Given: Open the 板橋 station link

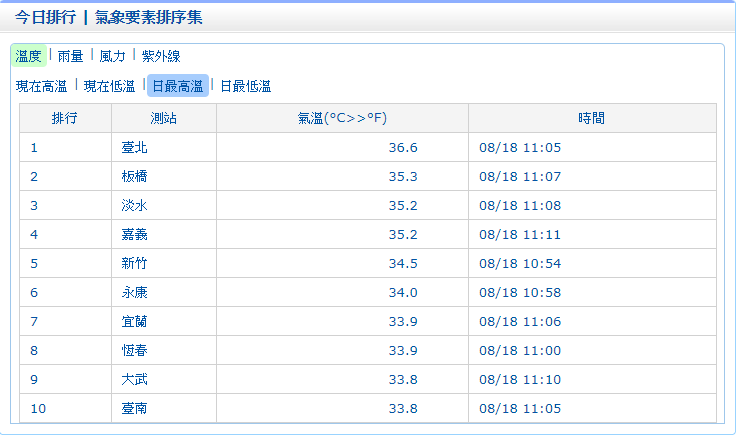Looking at the screenshot, I should coord(134,177).
